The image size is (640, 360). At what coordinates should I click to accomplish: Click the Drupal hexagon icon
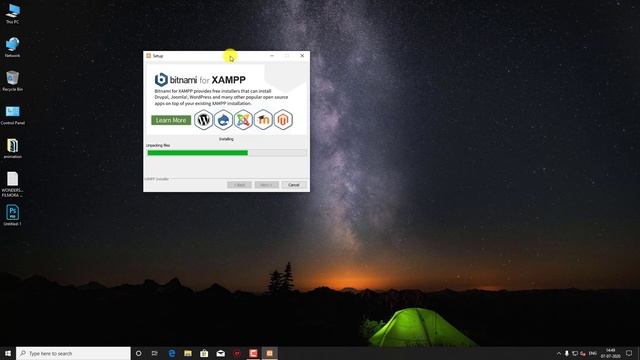pos(223,120)
